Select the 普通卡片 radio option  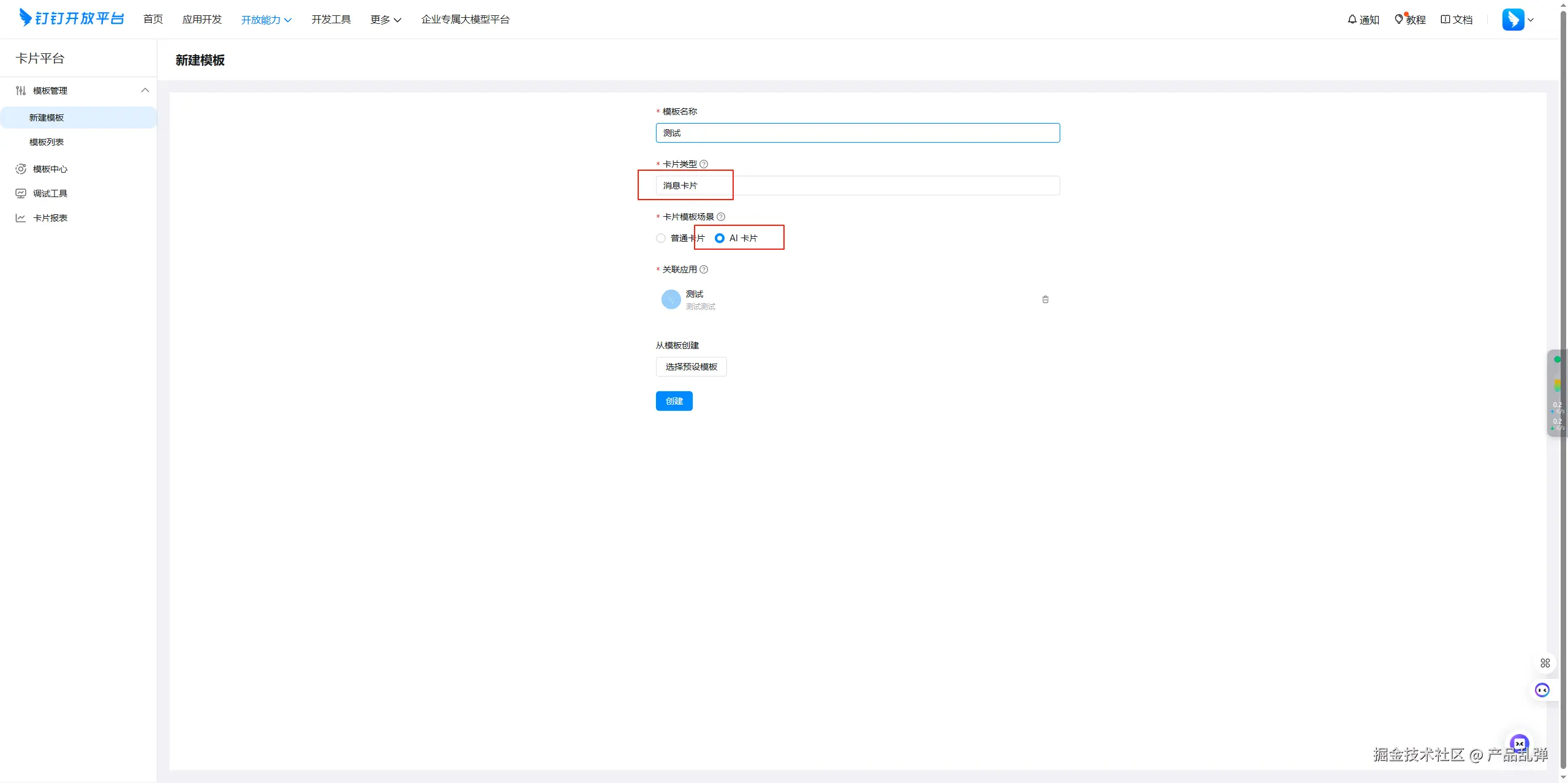pos(661,238)
